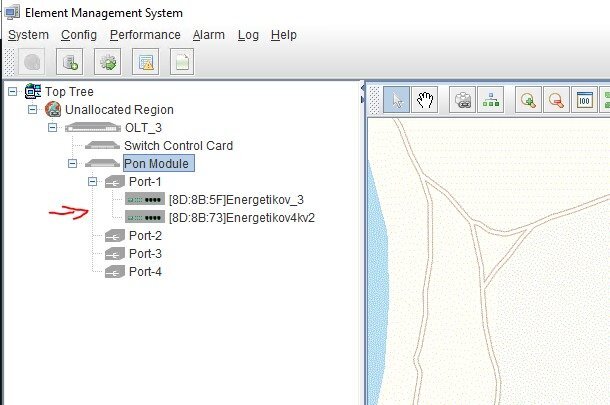Select Port-4 in the tree

coord(145,272)
